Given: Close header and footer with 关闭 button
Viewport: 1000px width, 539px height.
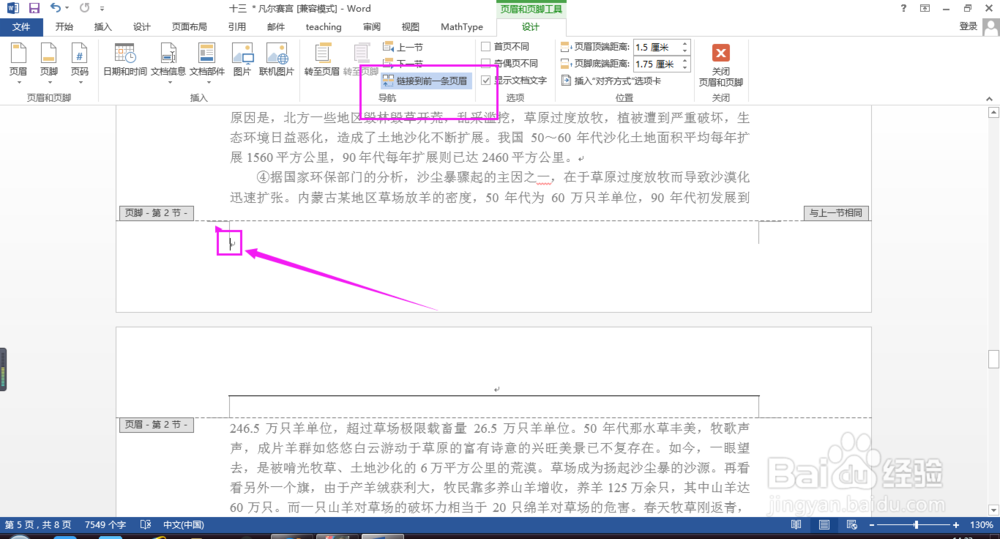Looking at the screenshot, I should [x=721, y=65].
